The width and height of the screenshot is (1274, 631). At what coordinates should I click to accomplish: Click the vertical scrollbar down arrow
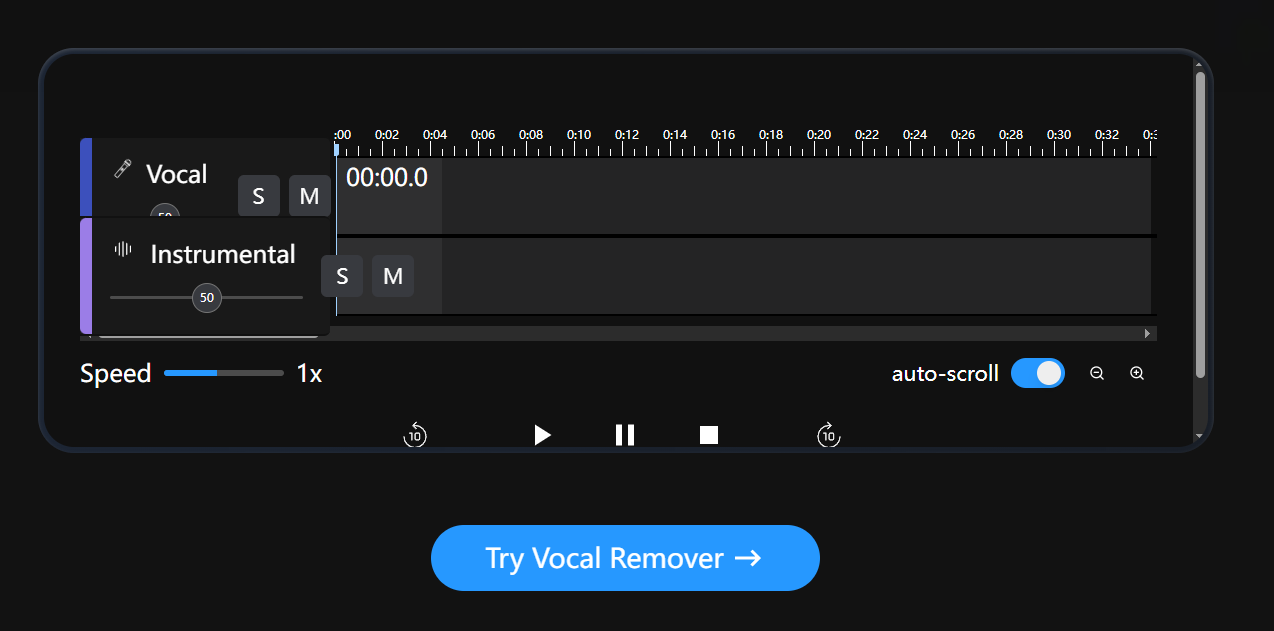pos(1200,437)
